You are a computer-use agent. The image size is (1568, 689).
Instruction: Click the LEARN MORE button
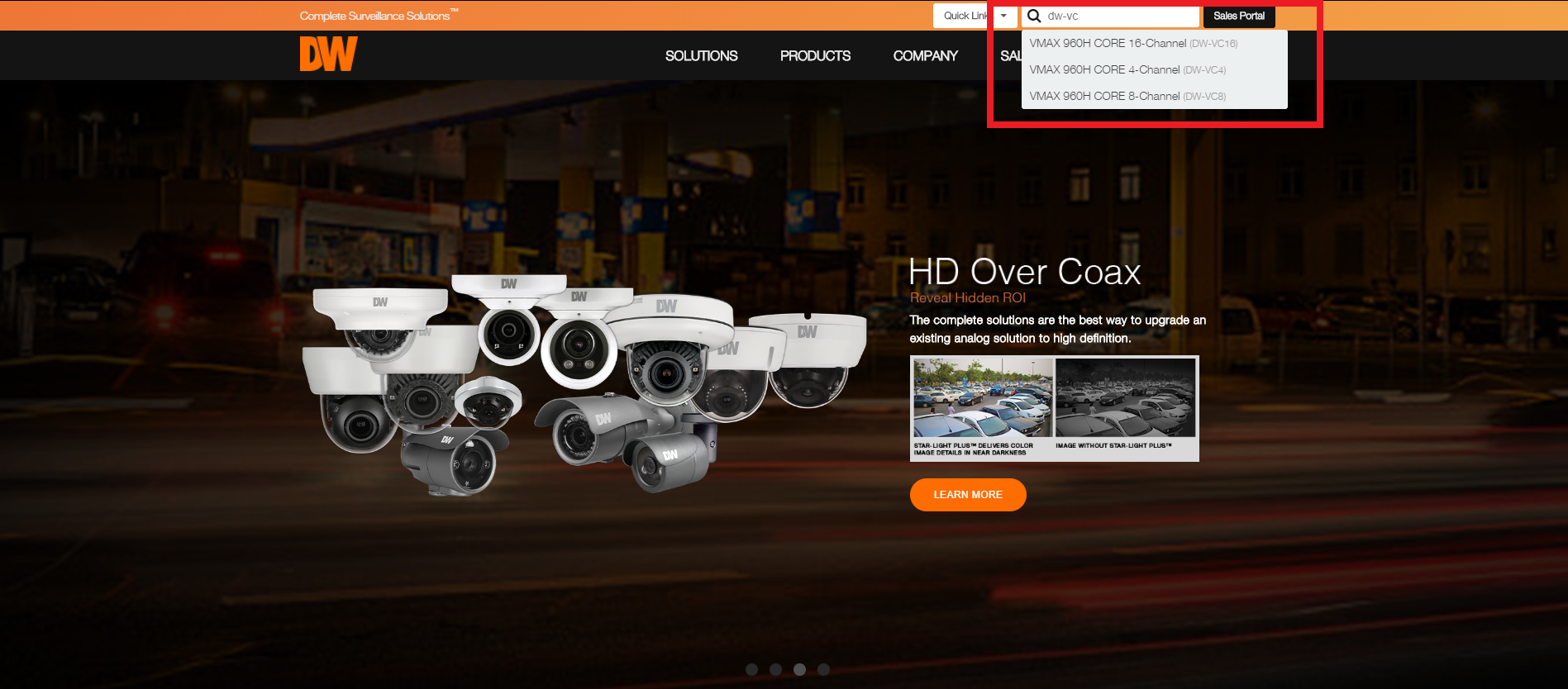coord(968,494)
